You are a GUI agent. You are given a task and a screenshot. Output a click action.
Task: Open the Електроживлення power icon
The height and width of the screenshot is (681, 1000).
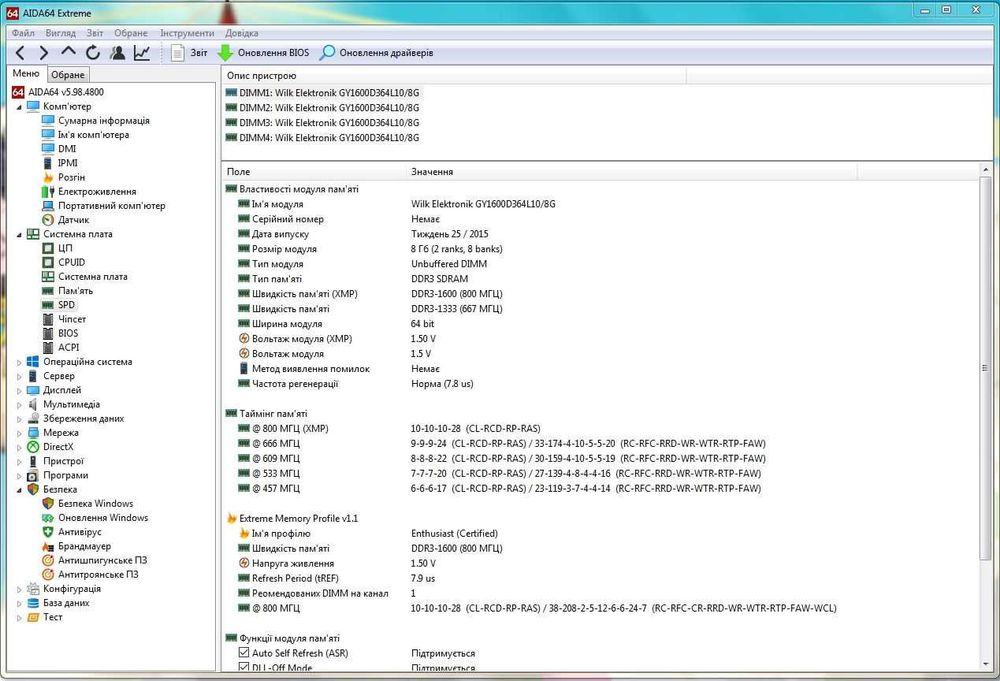point(48,191)
